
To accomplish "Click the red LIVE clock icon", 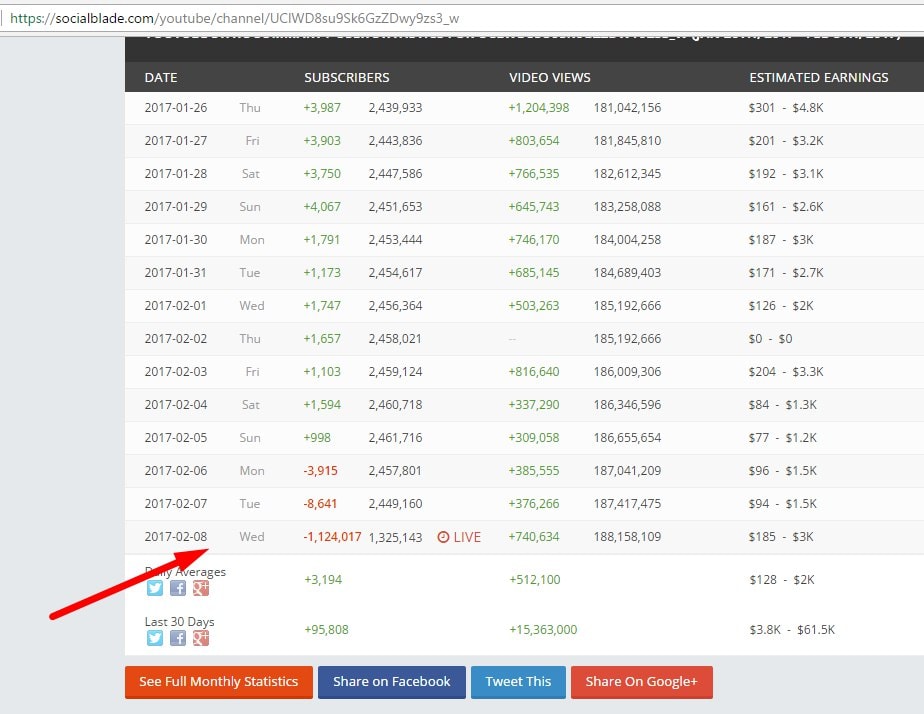I will pos(443,537).
